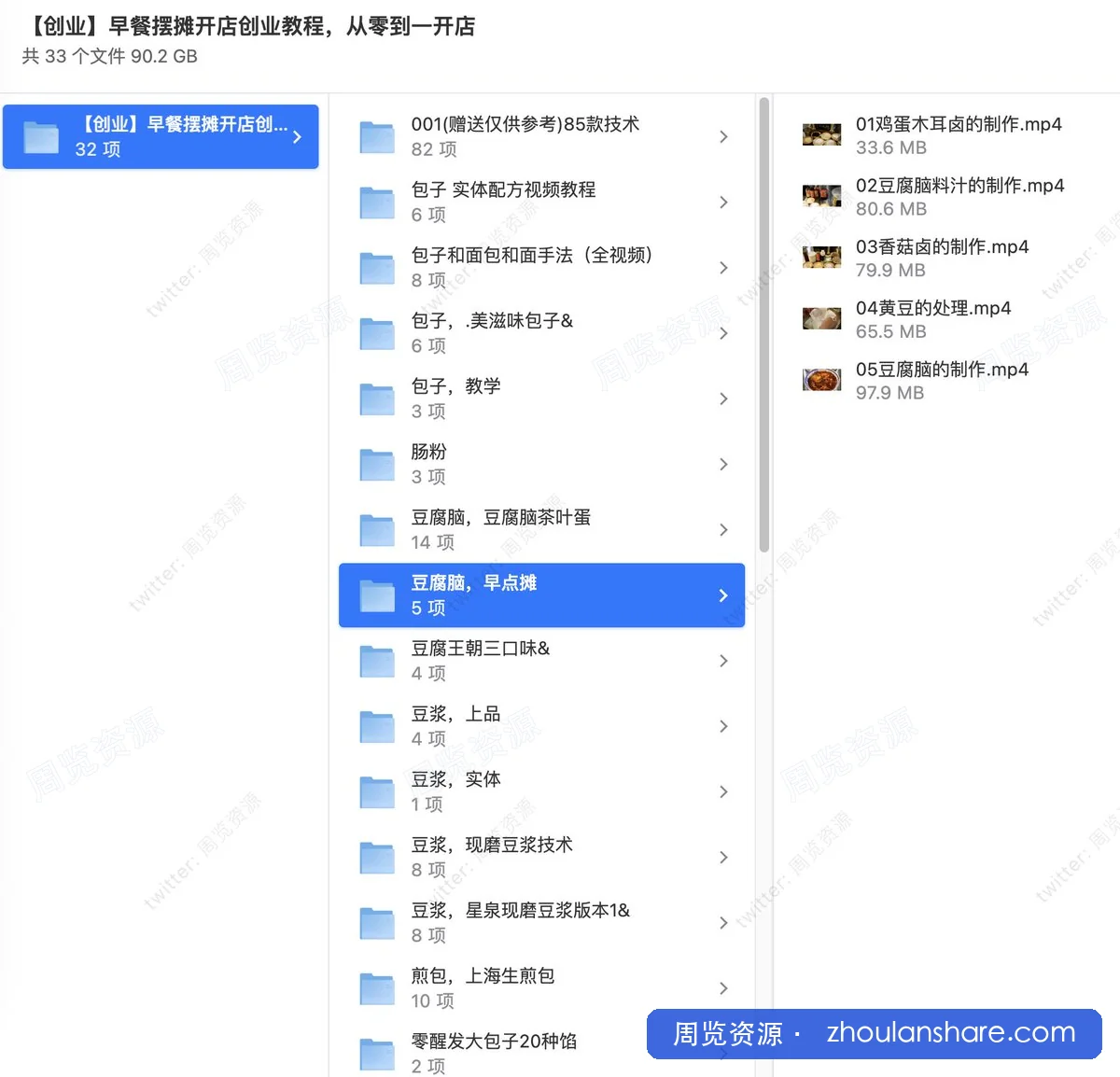
Task: Open thumbnail of 01鸡蛋木耳卤的制作.mp4
Action: [x=821, y=135]
